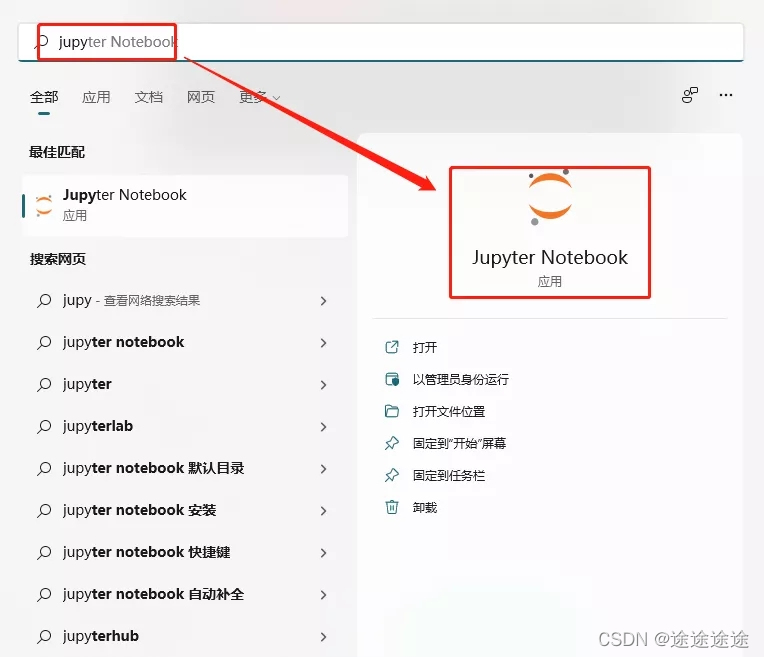
Task: Expand the arrow for the jupyterhub suggestion
Action: coord(324,637)
